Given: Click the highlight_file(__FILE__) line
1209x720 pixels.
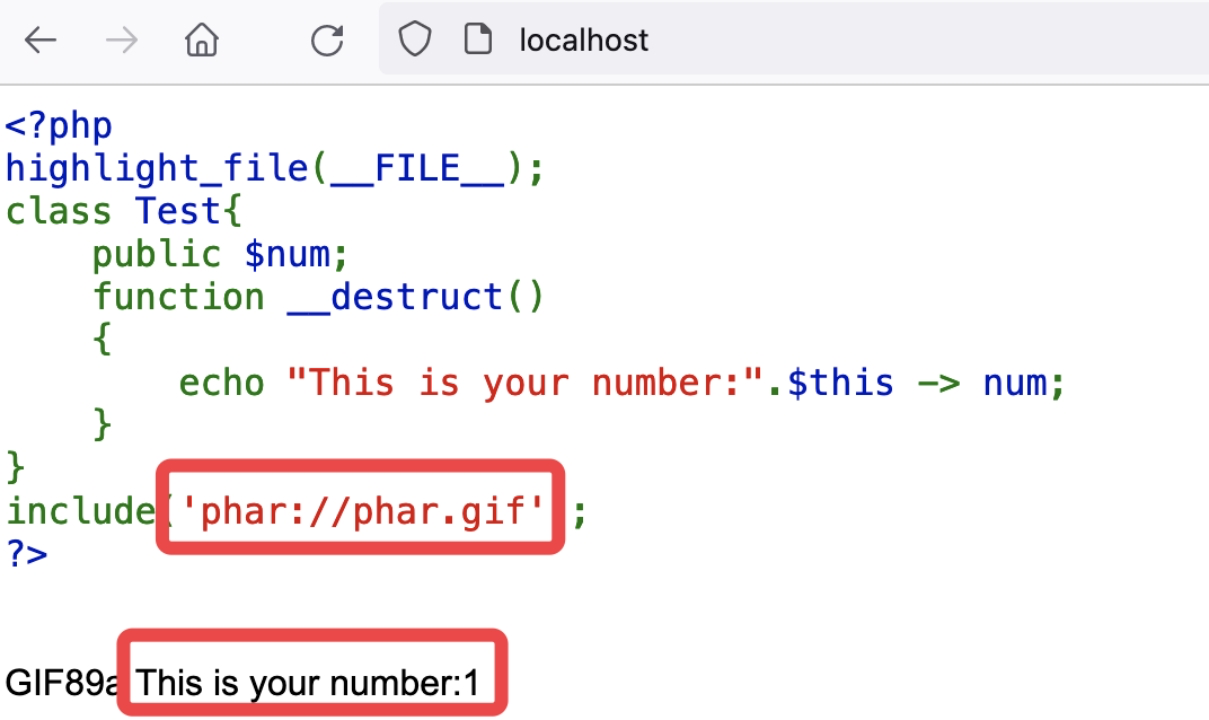Looking at the screenshot, I should tap(275, 169).
